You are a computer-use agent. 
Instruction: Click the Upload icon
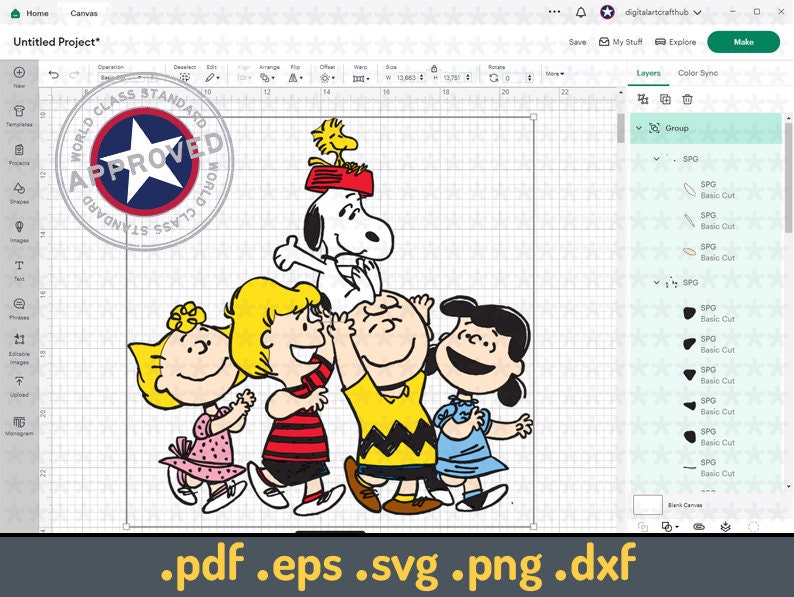tap(19, 381)
